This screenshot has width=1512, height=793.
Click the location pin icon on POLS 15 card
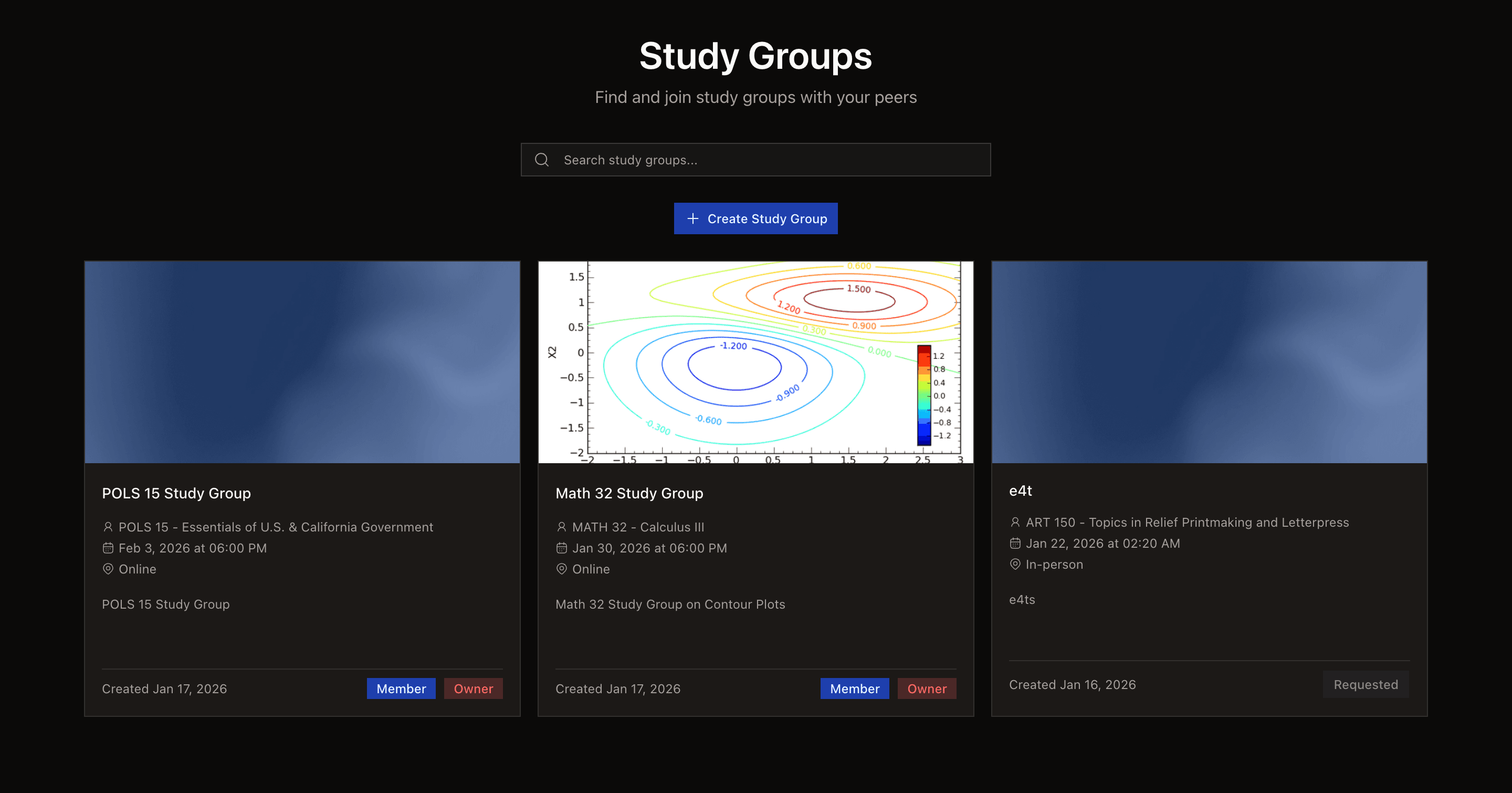(x=108, y=569)
